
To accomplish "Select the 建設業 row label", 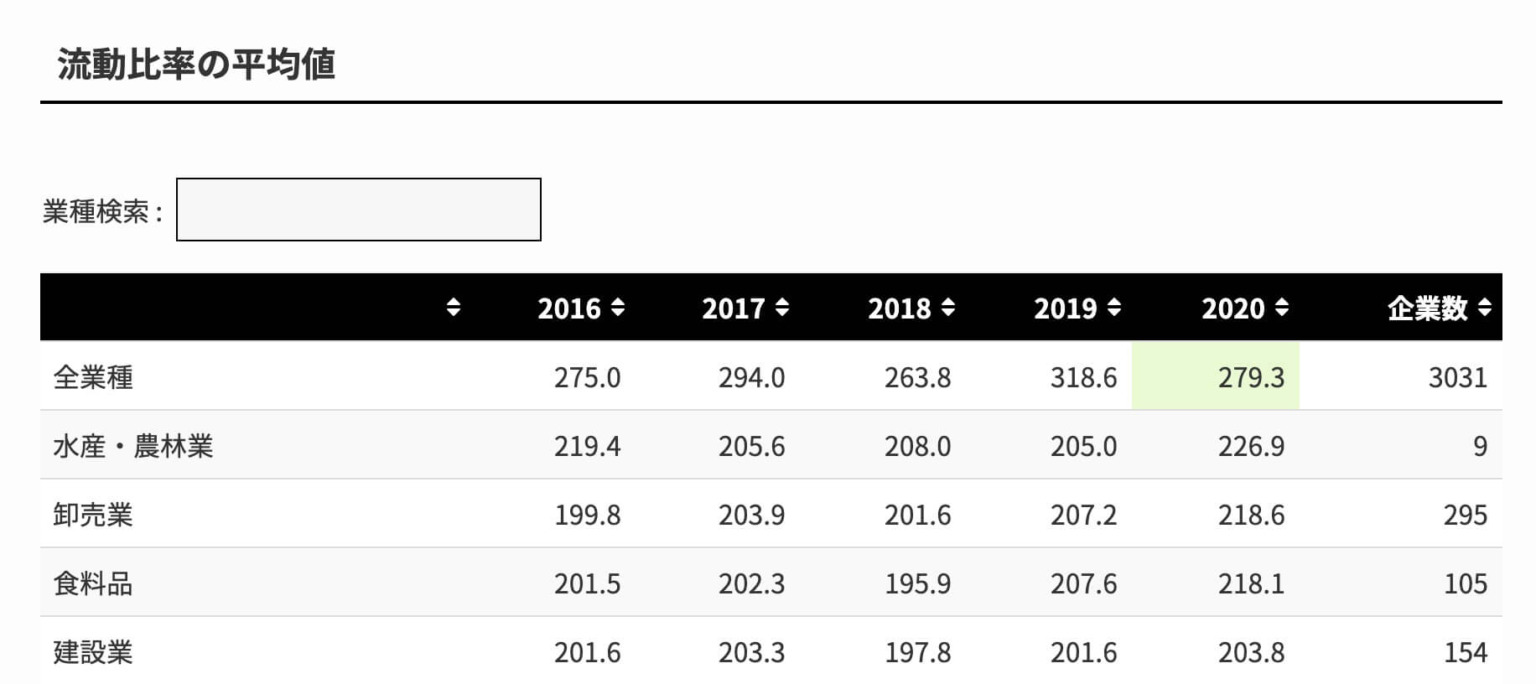I will (93, 653).
